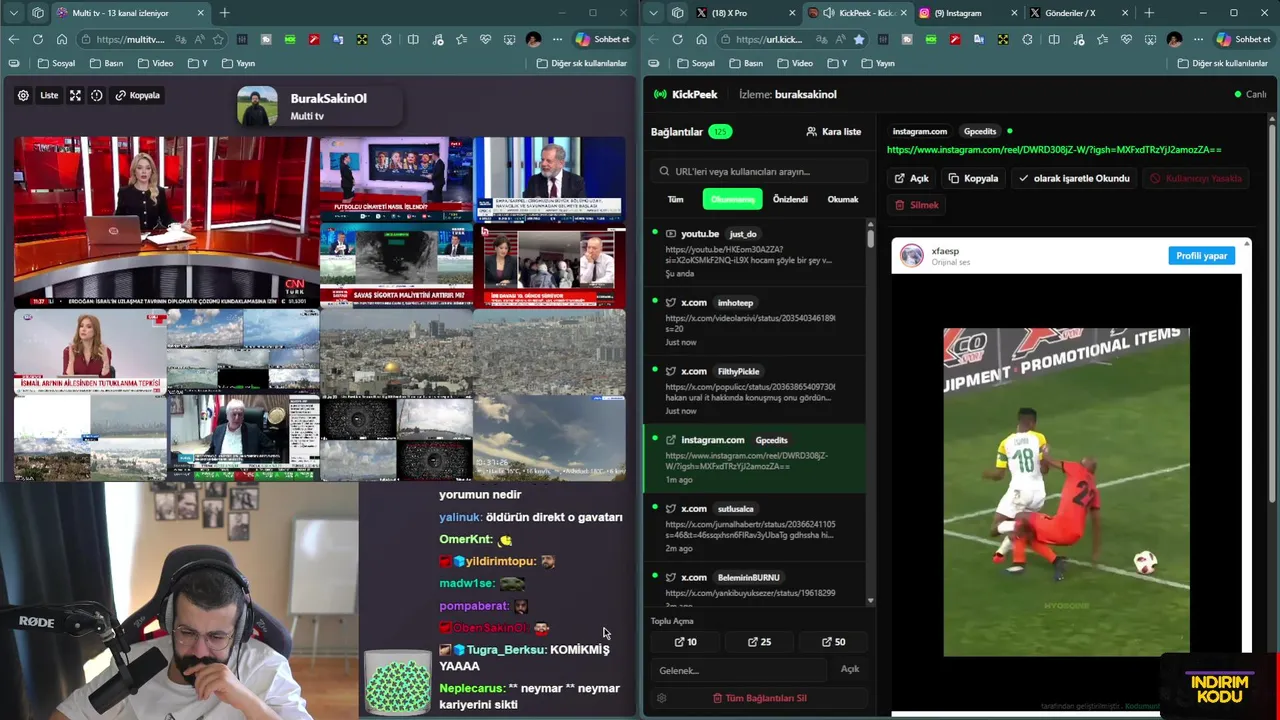Open split screen icon in KickPeek window

[1054, 40]
